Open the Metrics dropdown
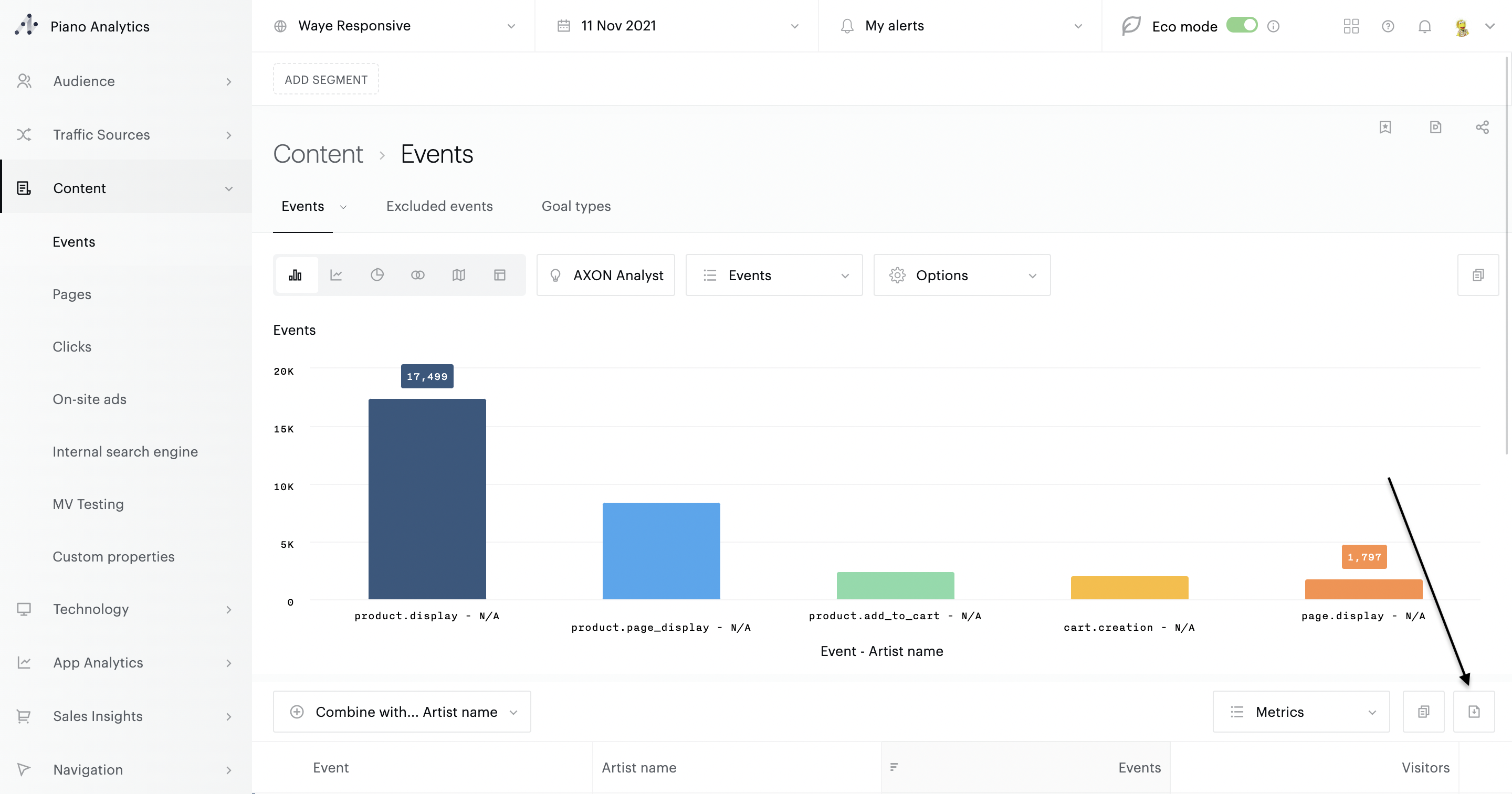1512x794 pixels. [x=1301, y=711]
